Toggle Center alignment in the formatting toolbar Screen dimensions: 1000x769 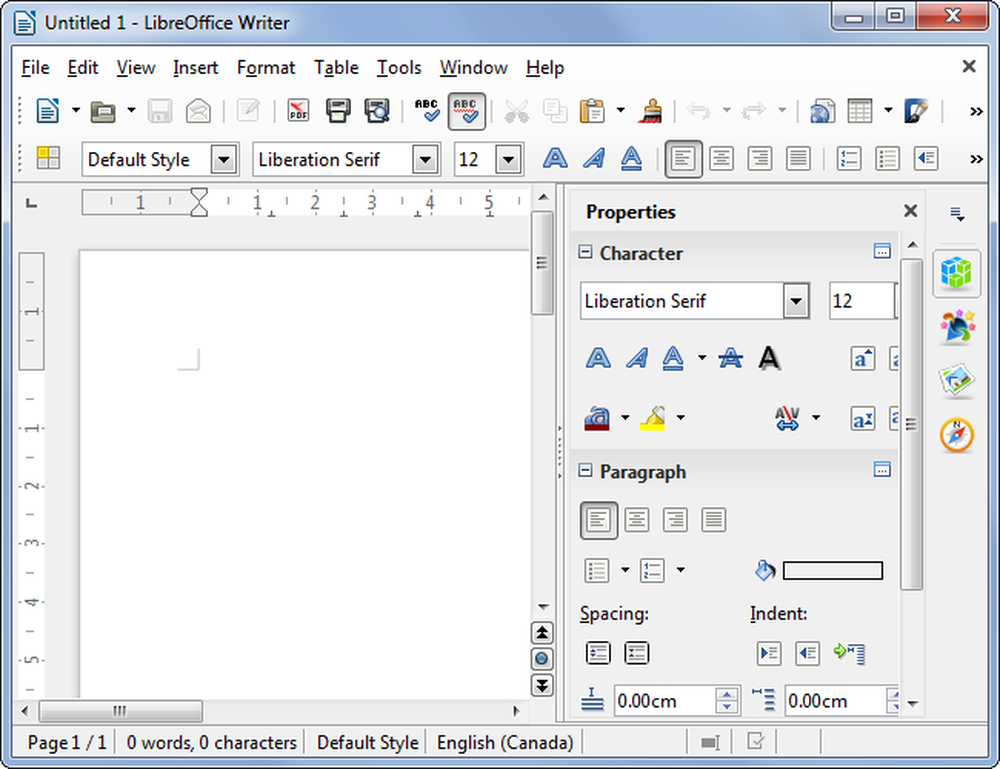point(721,158)
